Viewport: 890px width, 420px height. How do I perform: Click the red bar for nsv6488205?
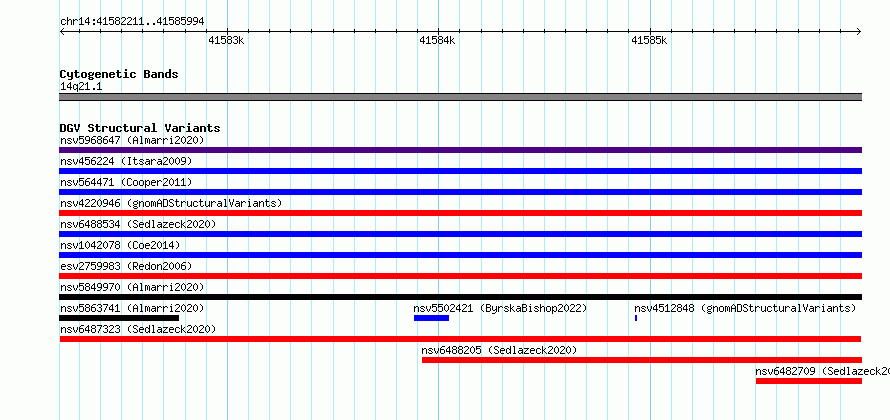pyautogui.click(x=642, y=360)
